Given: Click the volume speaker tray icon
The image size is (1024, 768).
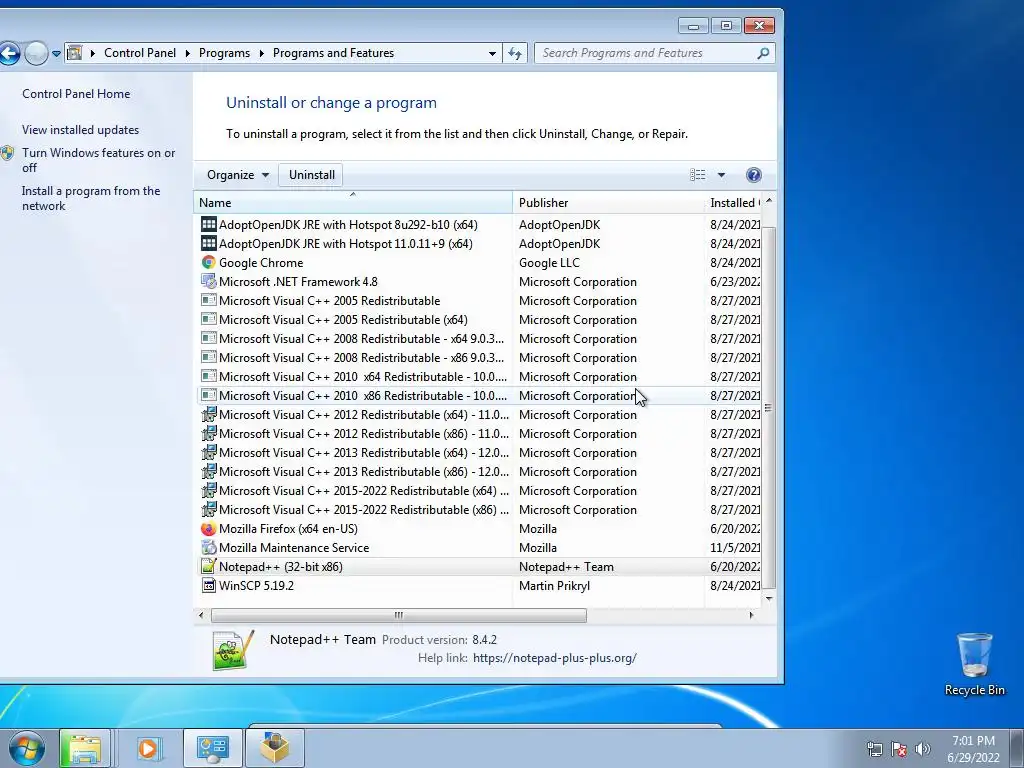Looking at the screenshot, I should click(922, 749).
